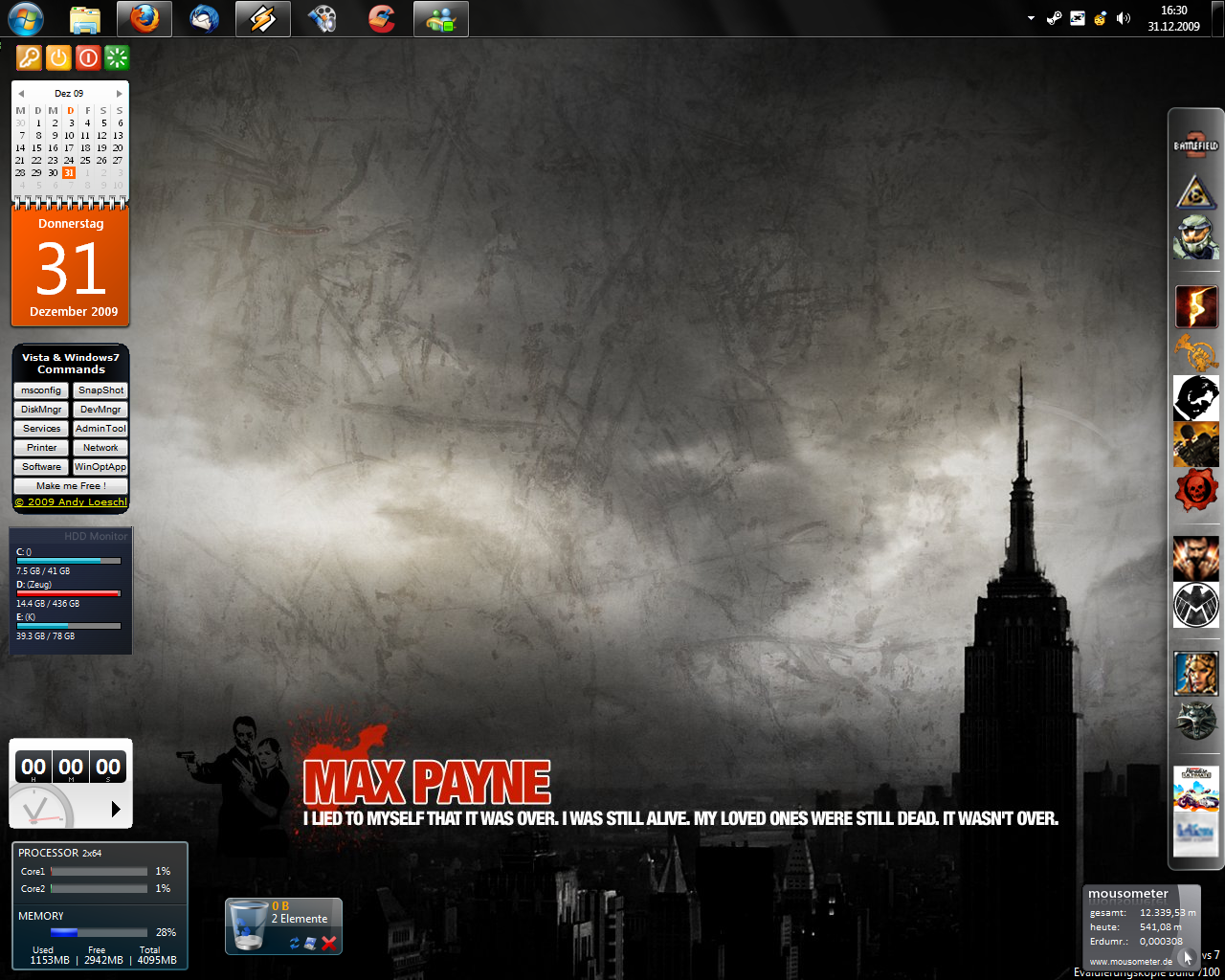Screen dimensions: 1225x980
Task: Open the S.H.I.E.L.D. eagle emblem icon
Action: (1196, 605)
